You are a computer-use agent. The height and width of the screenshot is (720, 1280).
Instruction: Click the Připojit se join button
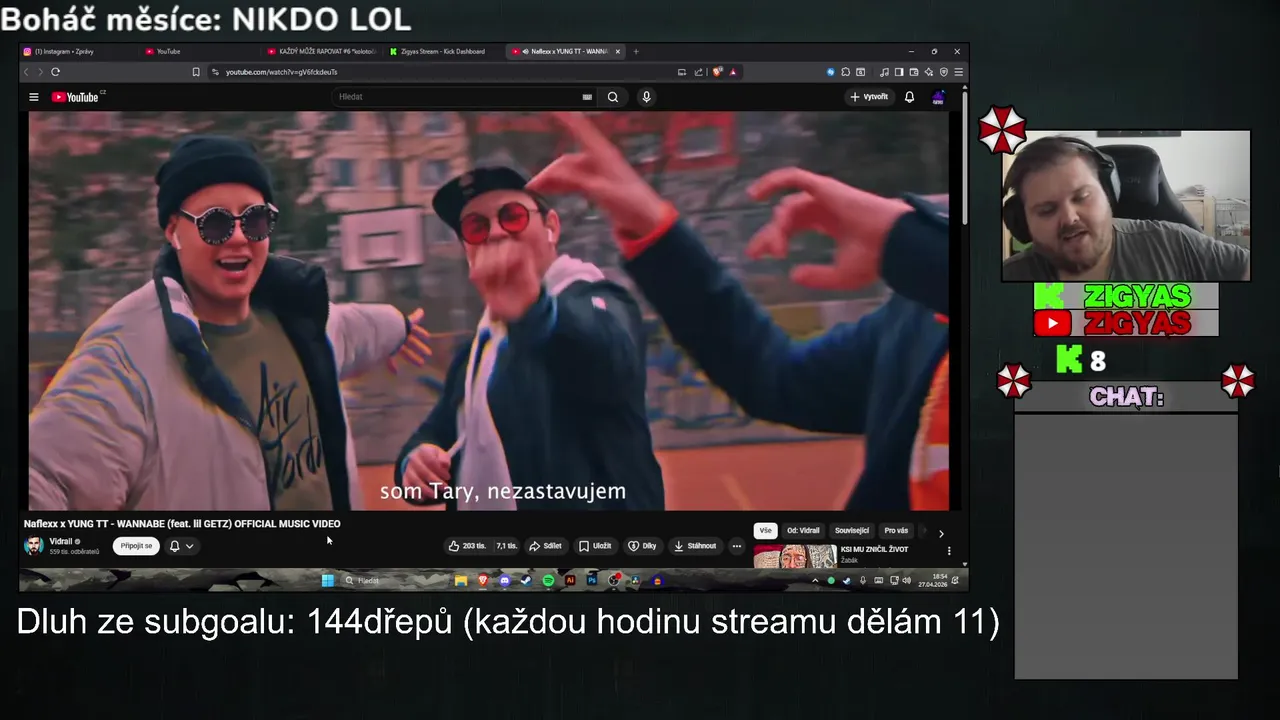(x=136, y=546)
